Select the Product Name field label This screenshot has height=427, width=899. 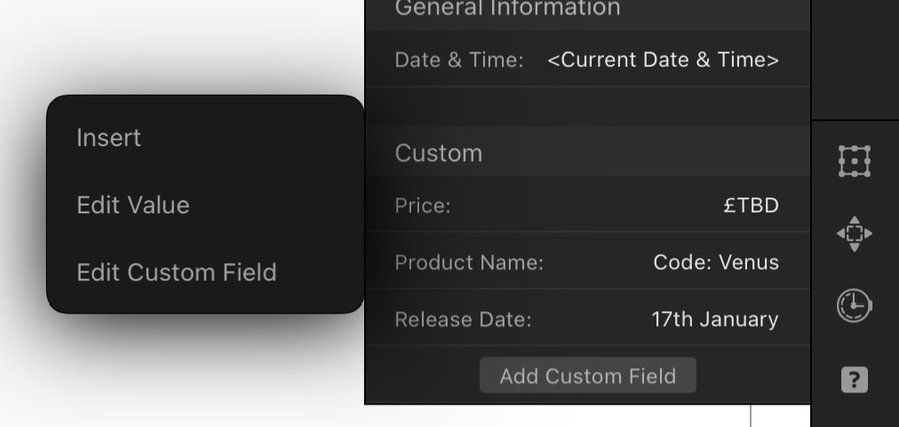pyautogui.click(x=469, y=263)
